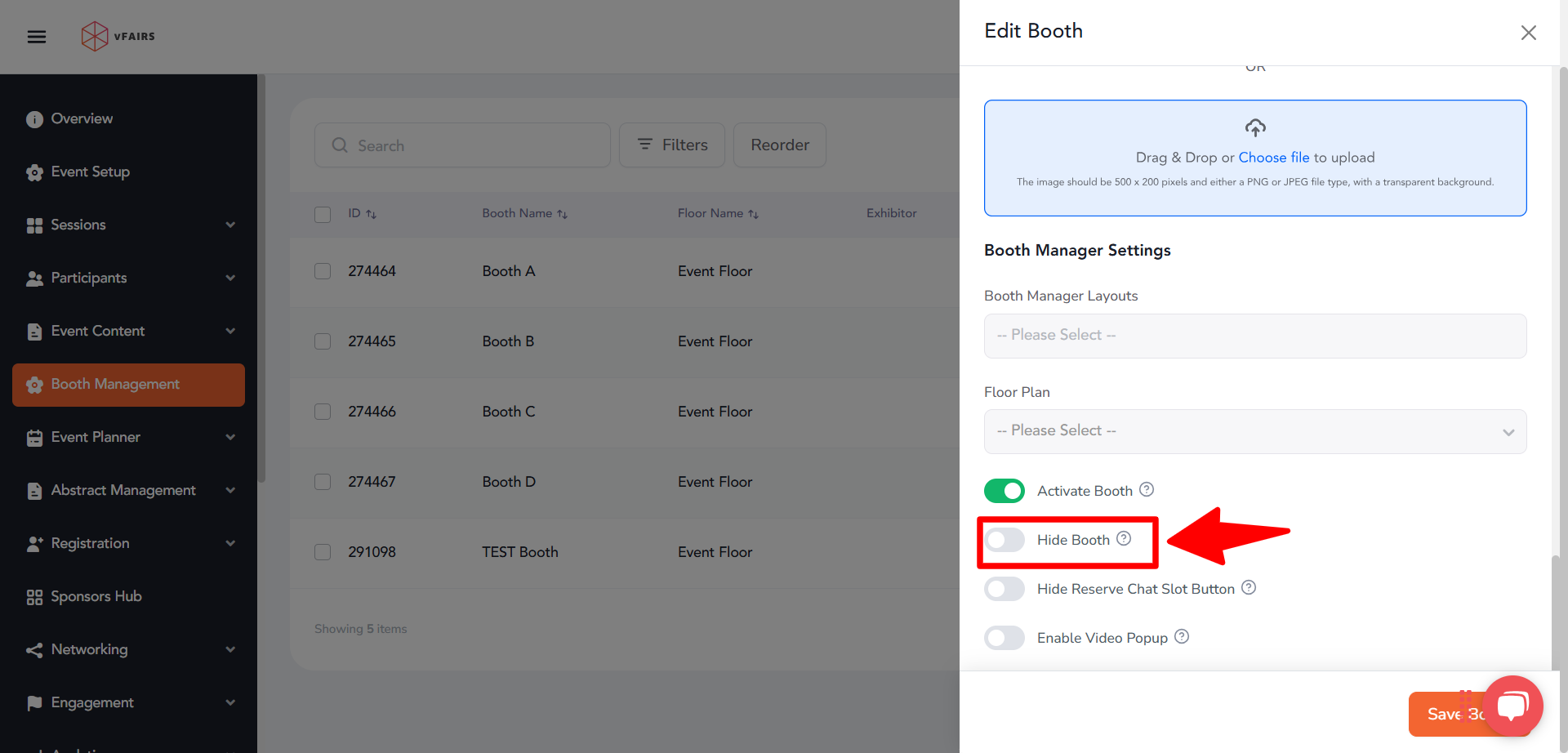Turn on Enable Video Popup switch

[x=1004, y=638]
